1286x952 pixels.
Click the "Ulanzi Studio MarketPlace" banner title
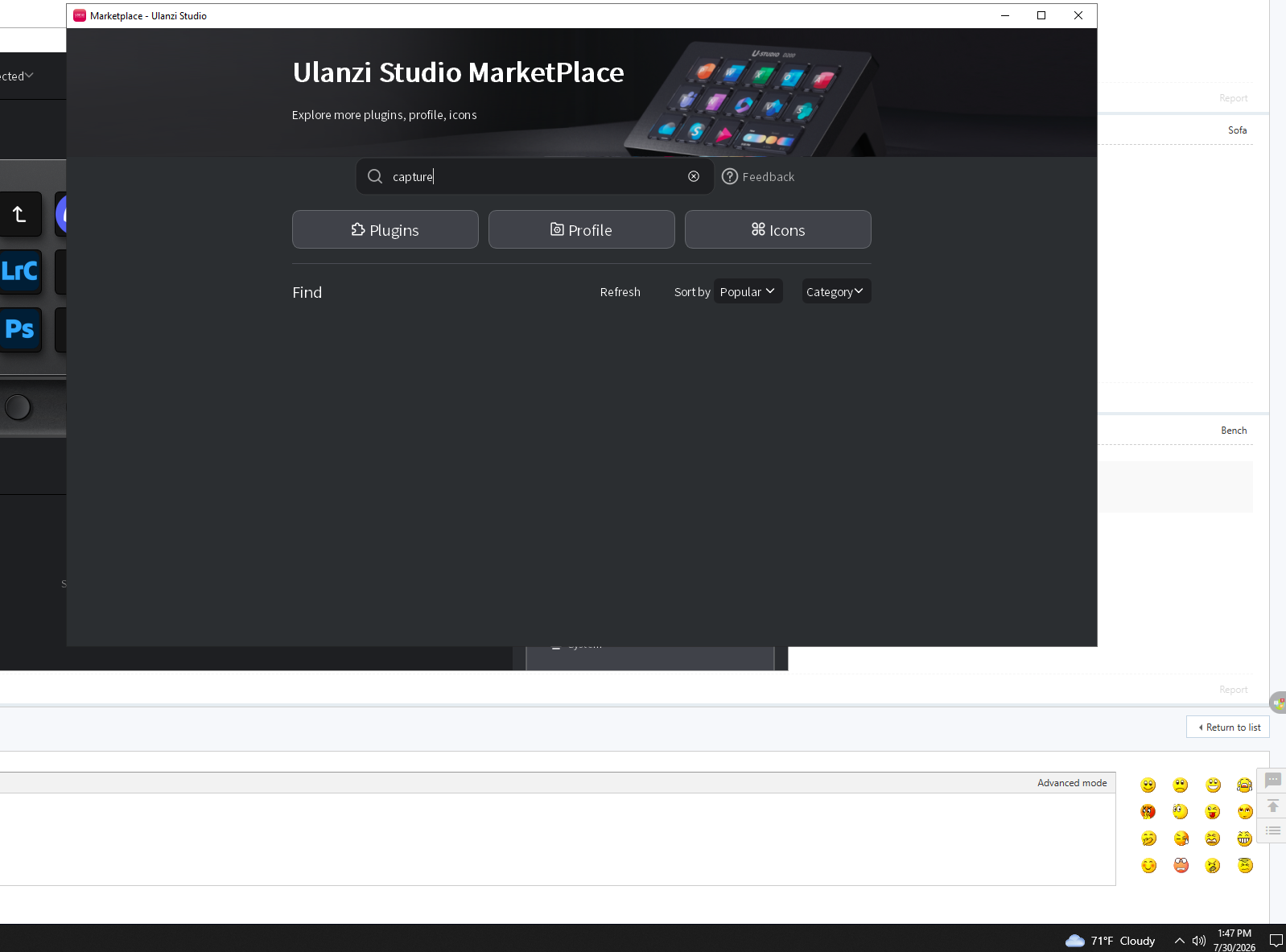pyautogui.click(x=458, y=72)
